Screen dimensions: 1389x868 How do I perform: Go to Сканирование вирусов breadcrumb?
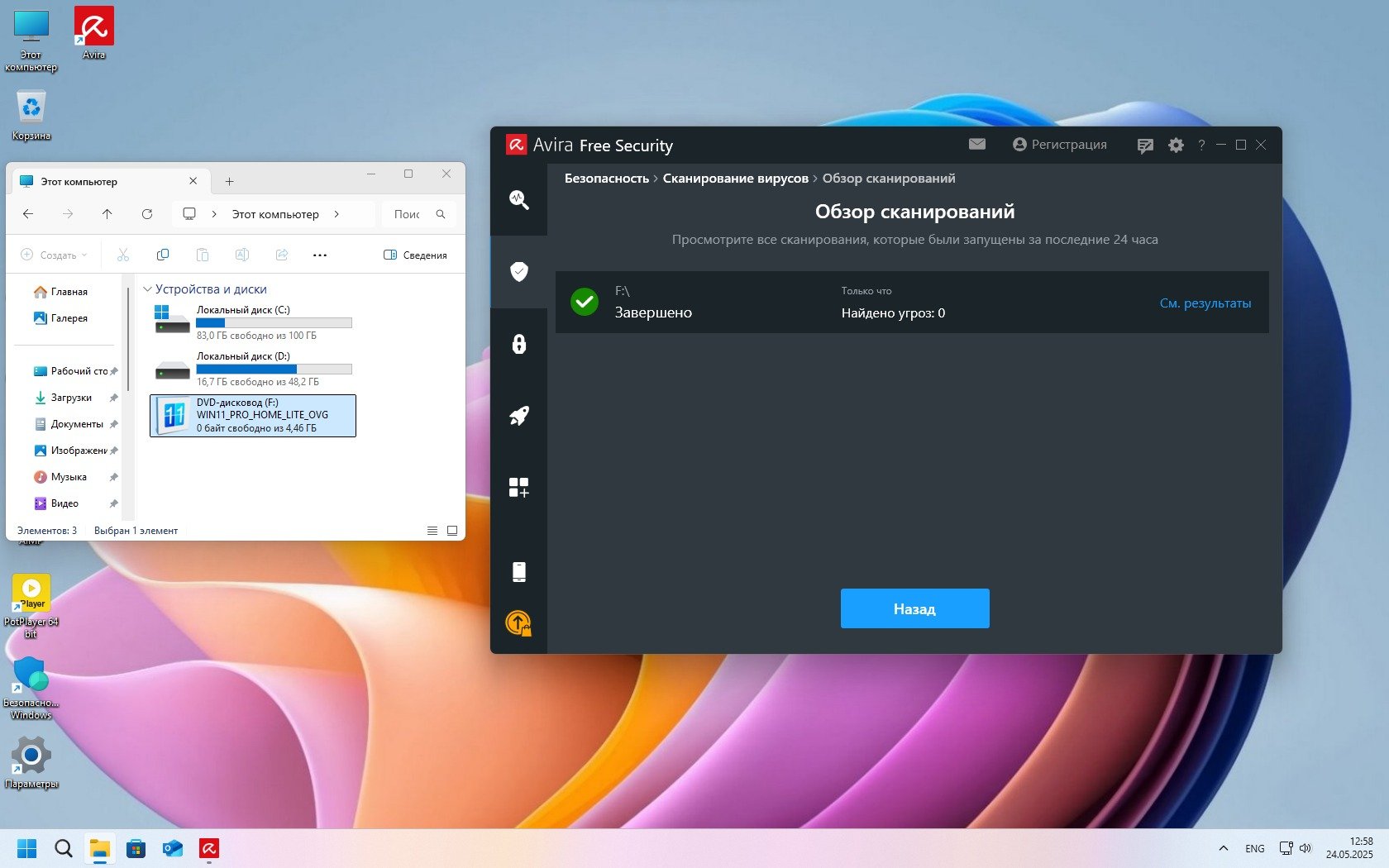tap(735, 179)
